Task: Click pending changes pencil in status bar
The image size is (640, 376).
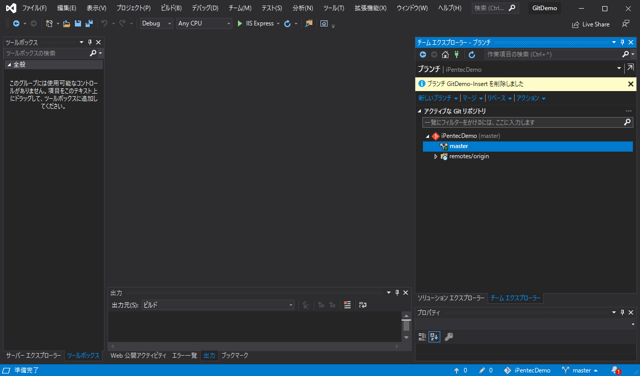Action: (486, 370)
